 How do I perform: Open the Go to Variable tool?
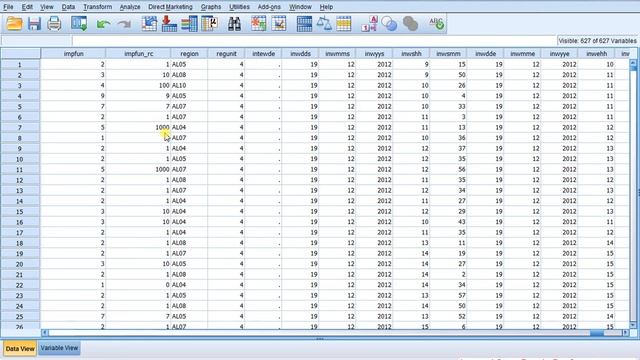[x=169, y=24]
